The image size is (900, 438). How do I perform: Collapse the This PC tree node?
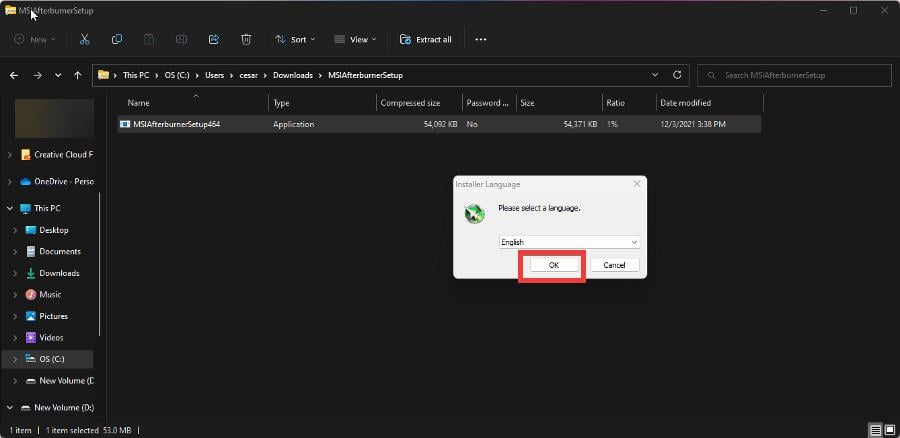[x=10, y=208]
